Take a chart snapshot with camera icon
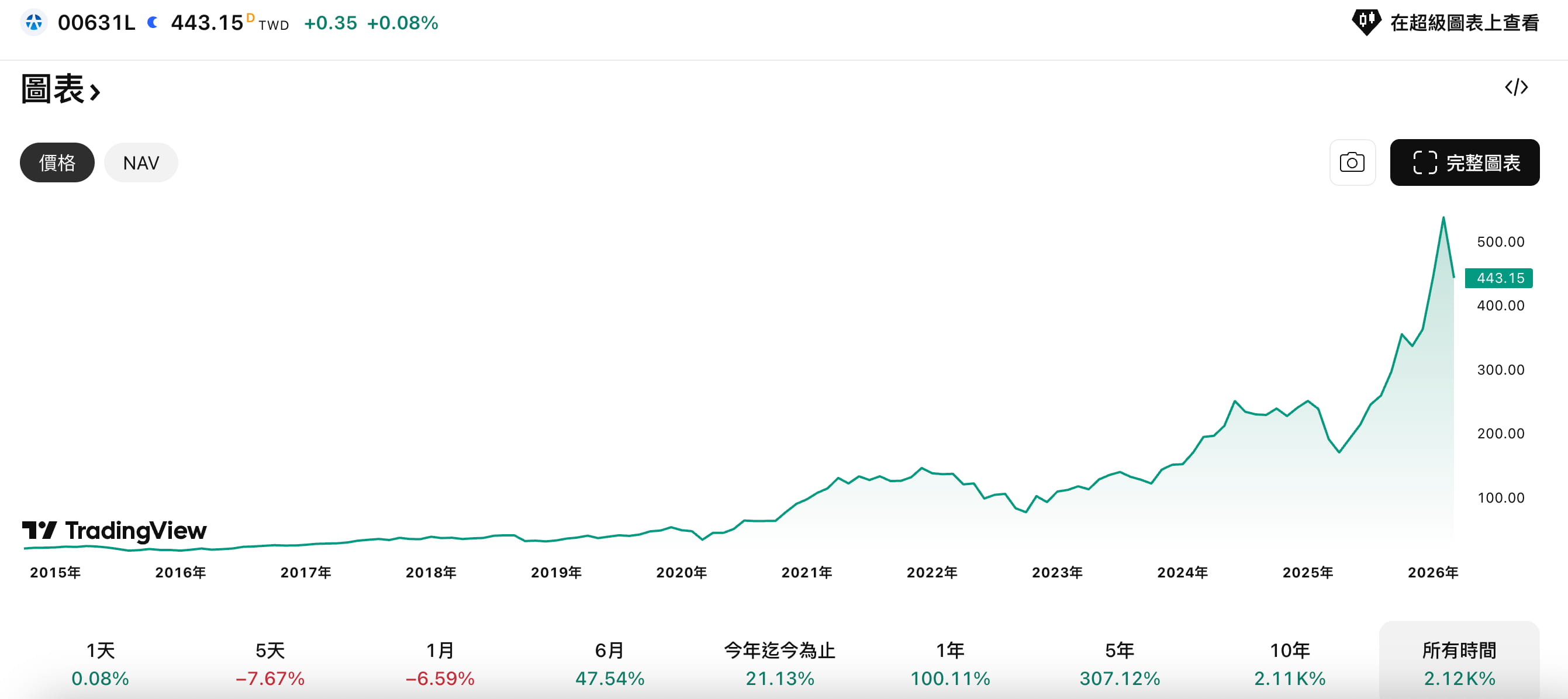The height and width of the screenshot is (699, 1568). (1352, 162)
